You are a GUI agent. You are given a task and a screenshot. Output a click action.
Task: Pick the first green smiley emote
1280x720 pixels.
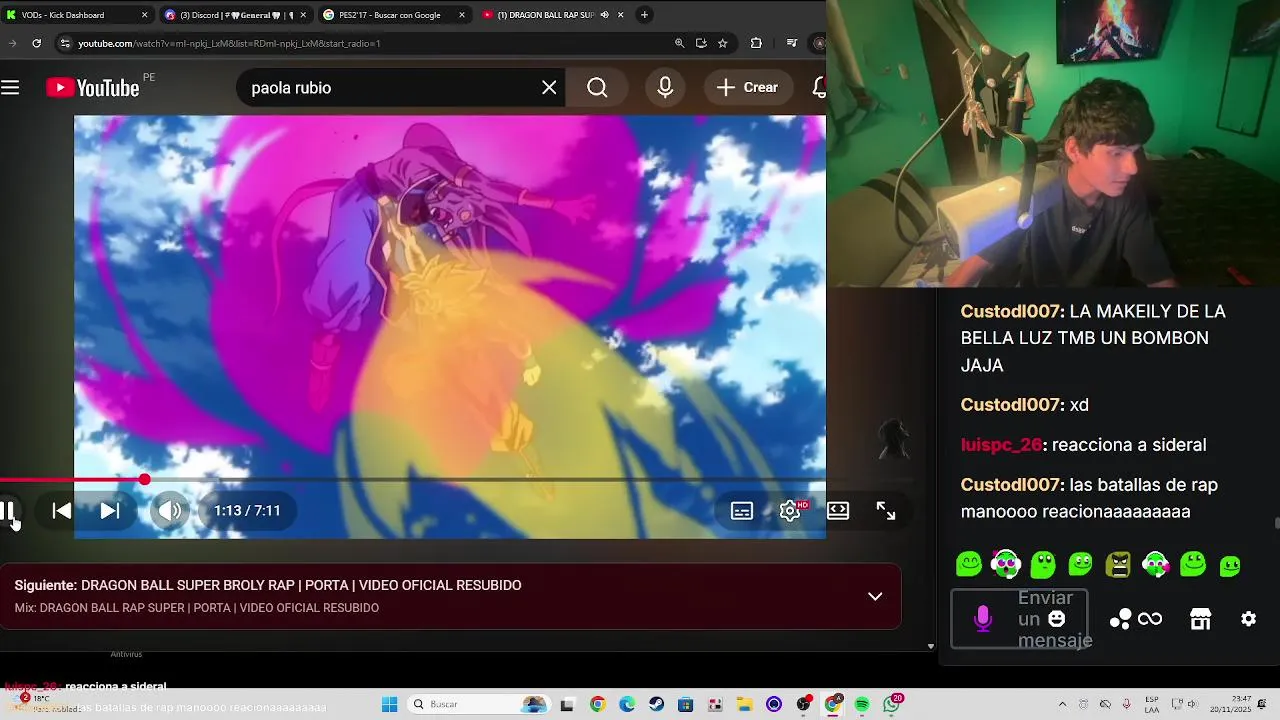point(969,564)
